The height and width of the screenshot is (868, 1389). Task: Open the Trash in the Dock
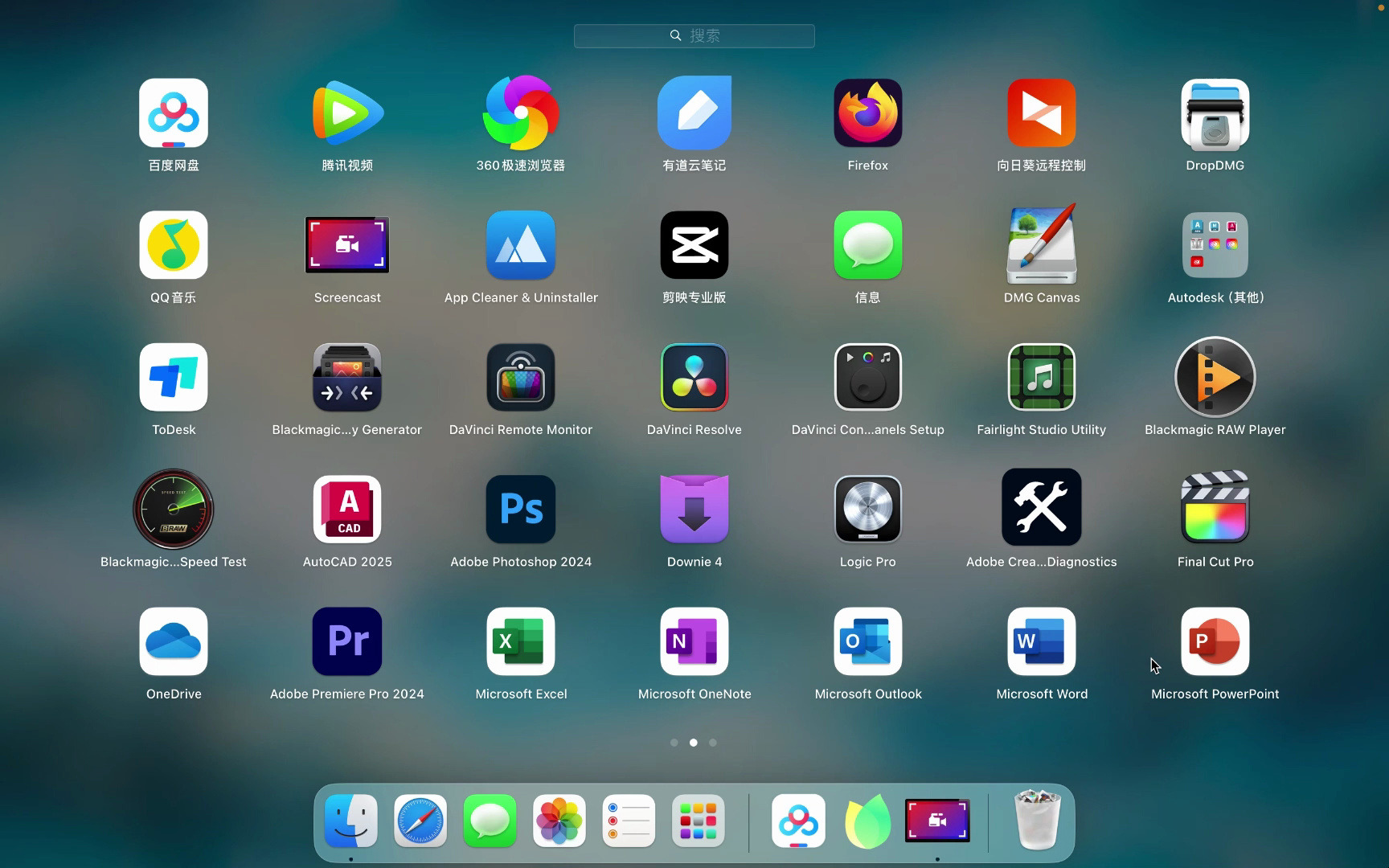click(x=1037, y=821)
